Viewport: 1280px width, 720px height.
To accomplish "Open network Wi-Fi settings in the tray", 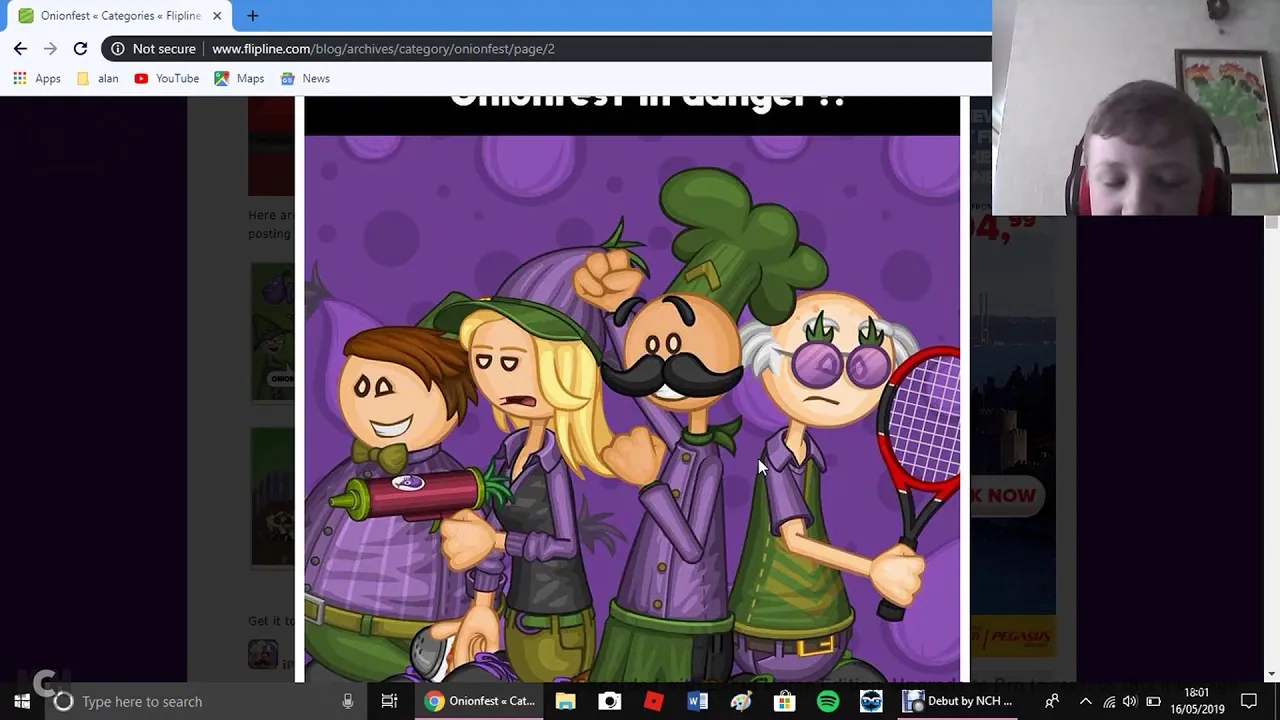I will (1109, 701).
